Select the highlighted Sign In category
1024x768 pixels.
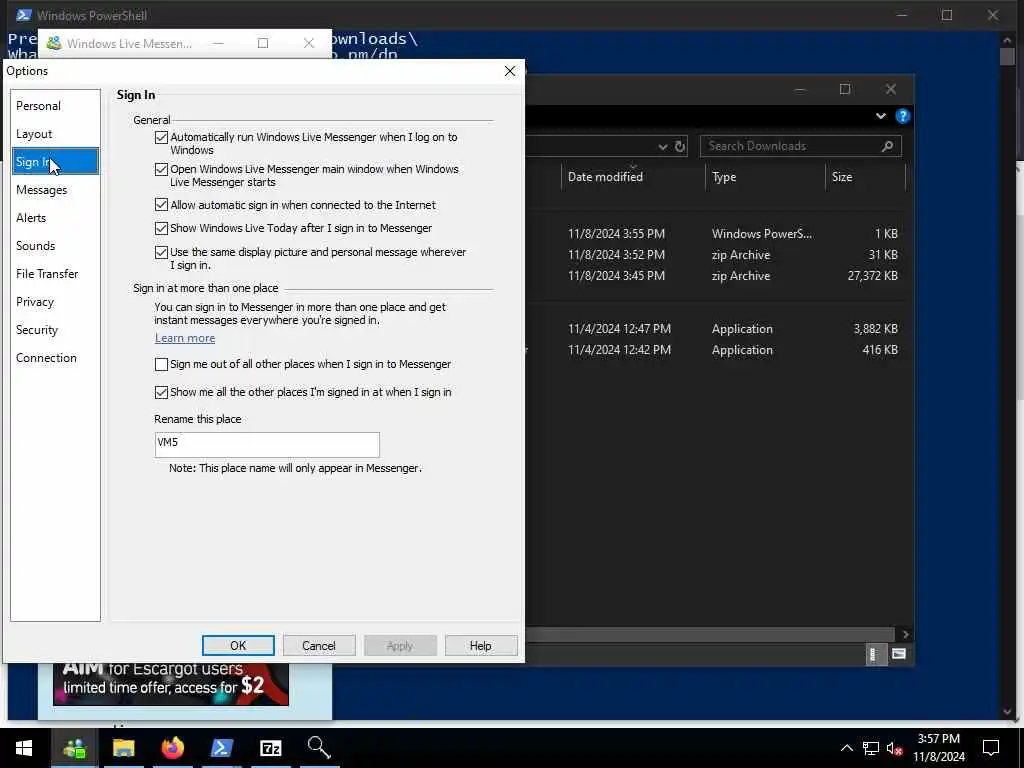click(x=56, y=161)
